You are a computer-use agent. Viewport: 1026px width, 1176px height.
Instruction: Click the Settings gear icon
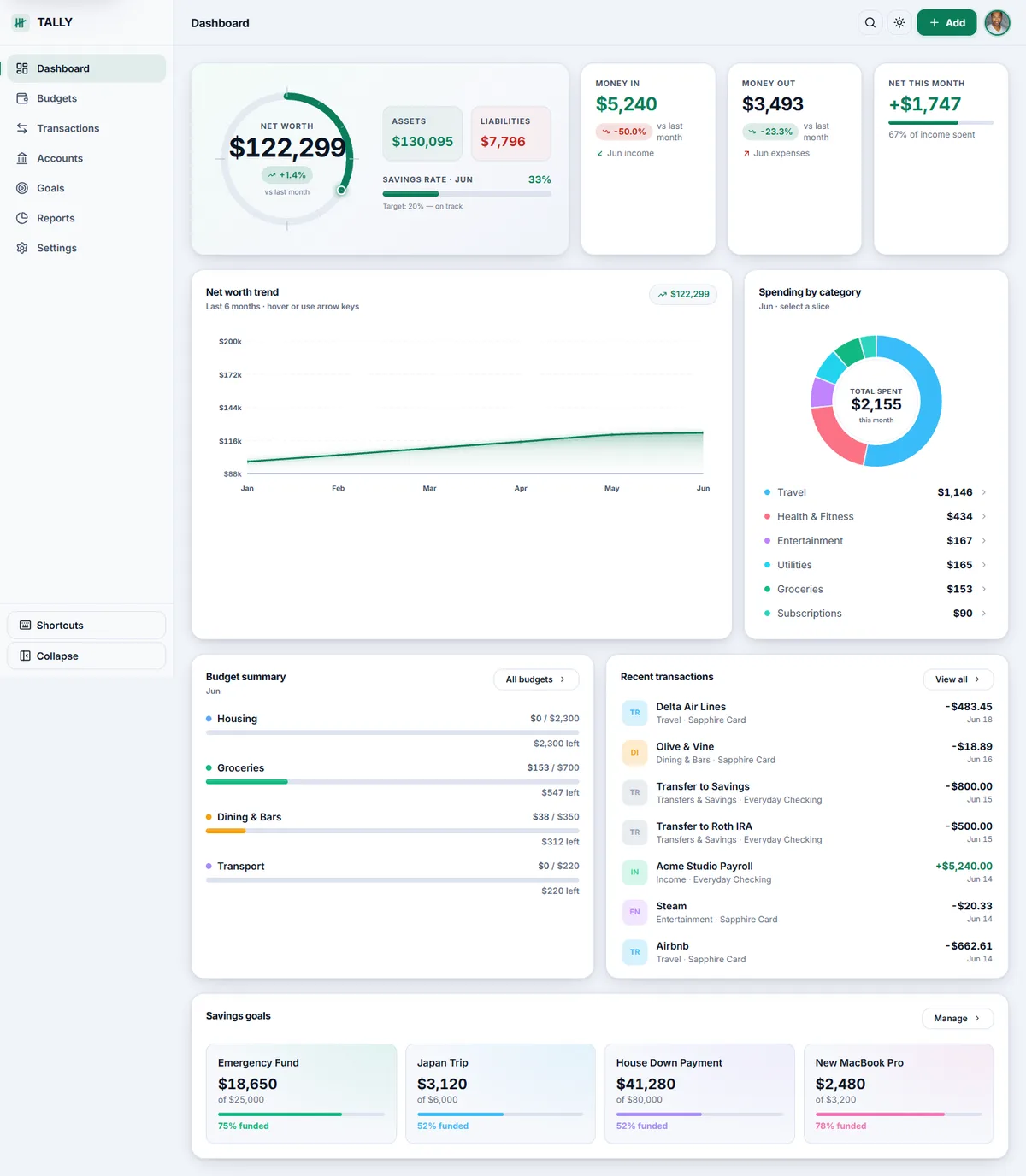[x=22, y=248]
